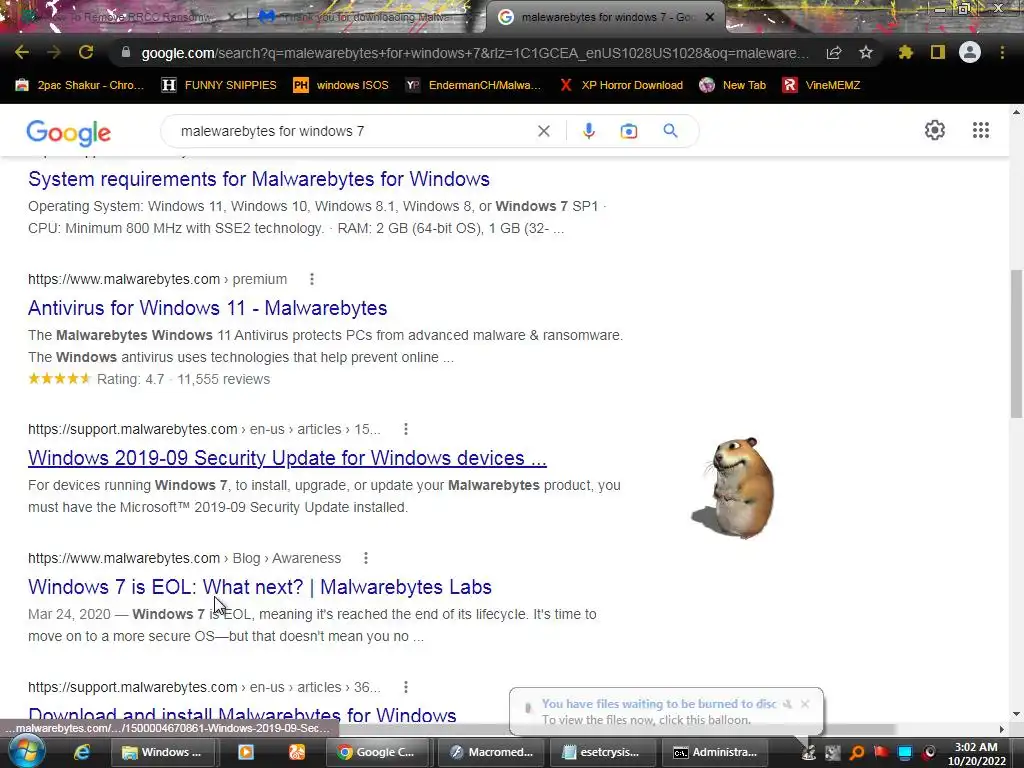Click the balloon's wrench options icon
1024x768 pixels.
click(788, 704)
